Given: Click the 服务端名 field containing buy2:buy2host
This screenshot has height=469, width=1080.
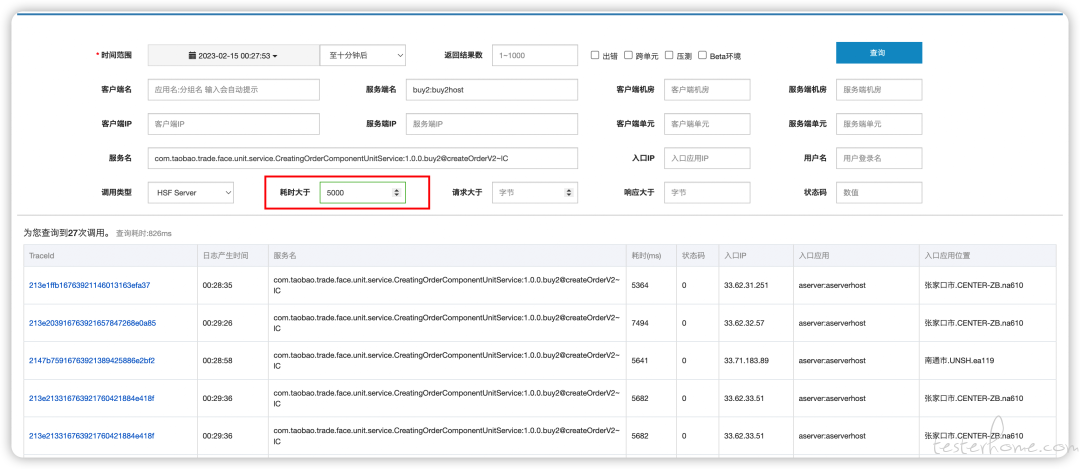Looking at the screenshot, I should [x=492, y=90].
